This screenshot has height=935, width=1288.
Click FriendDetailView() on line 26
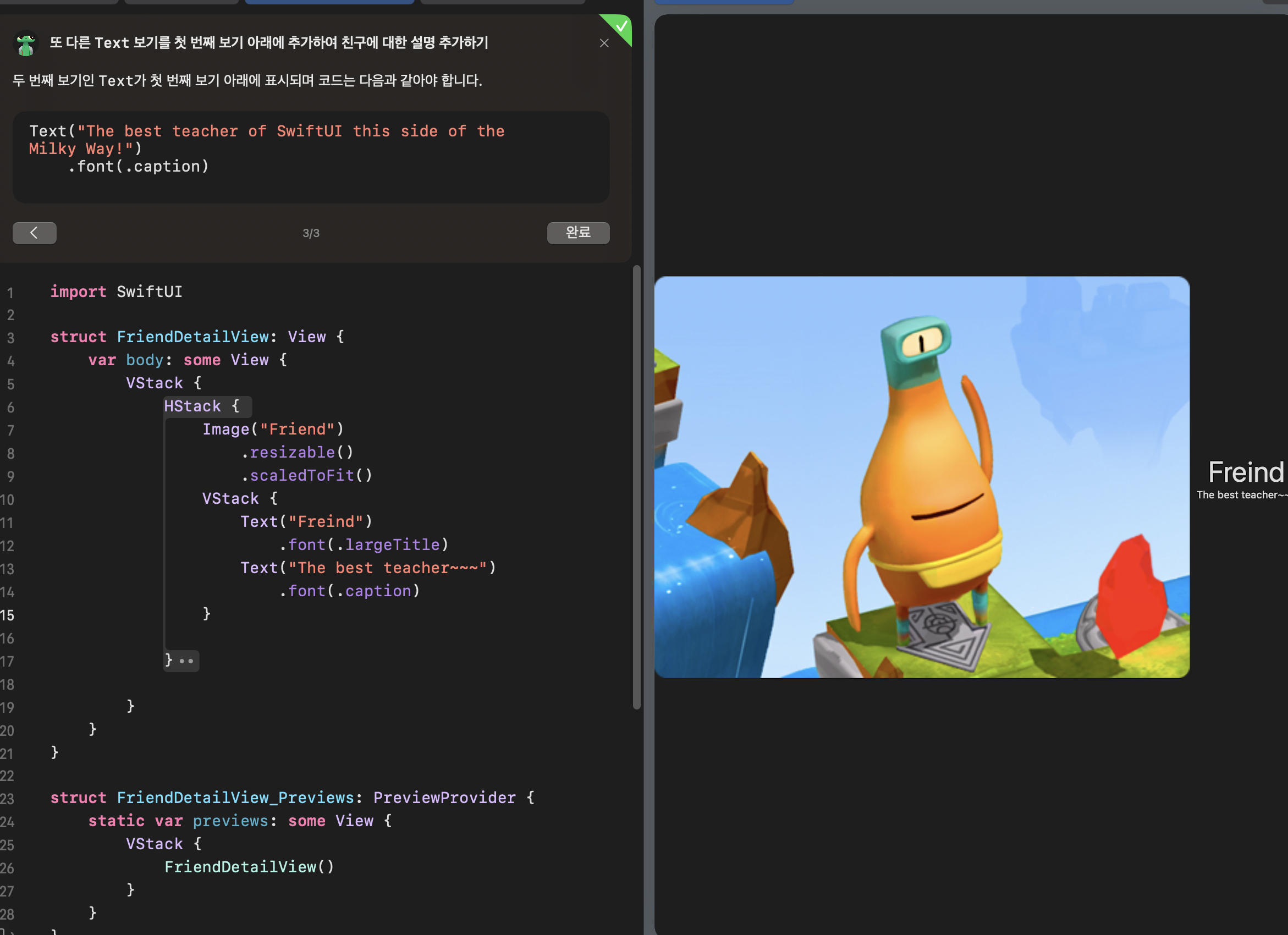point(249,867)
